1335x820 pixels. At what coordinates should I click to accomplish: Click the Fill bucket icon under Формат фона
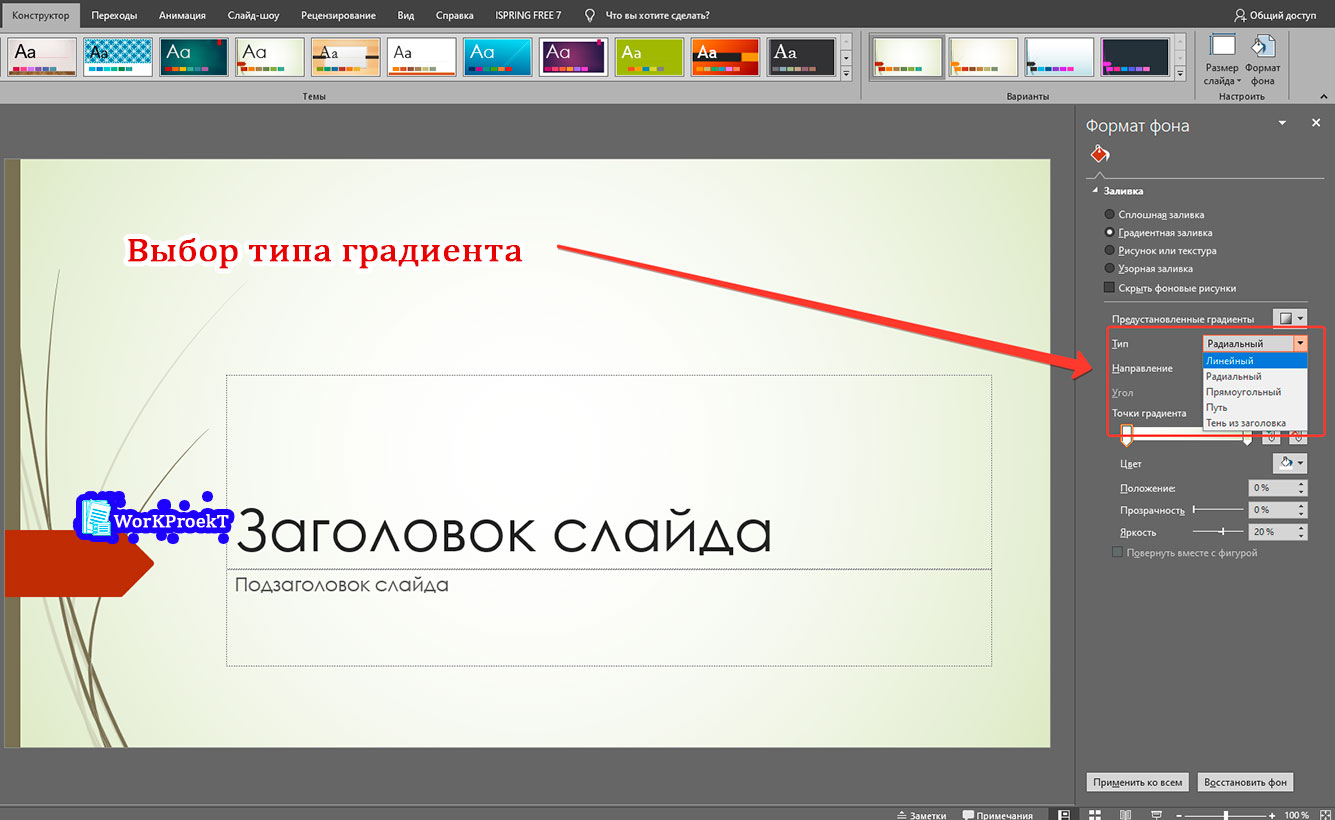tap(1099, 153)
